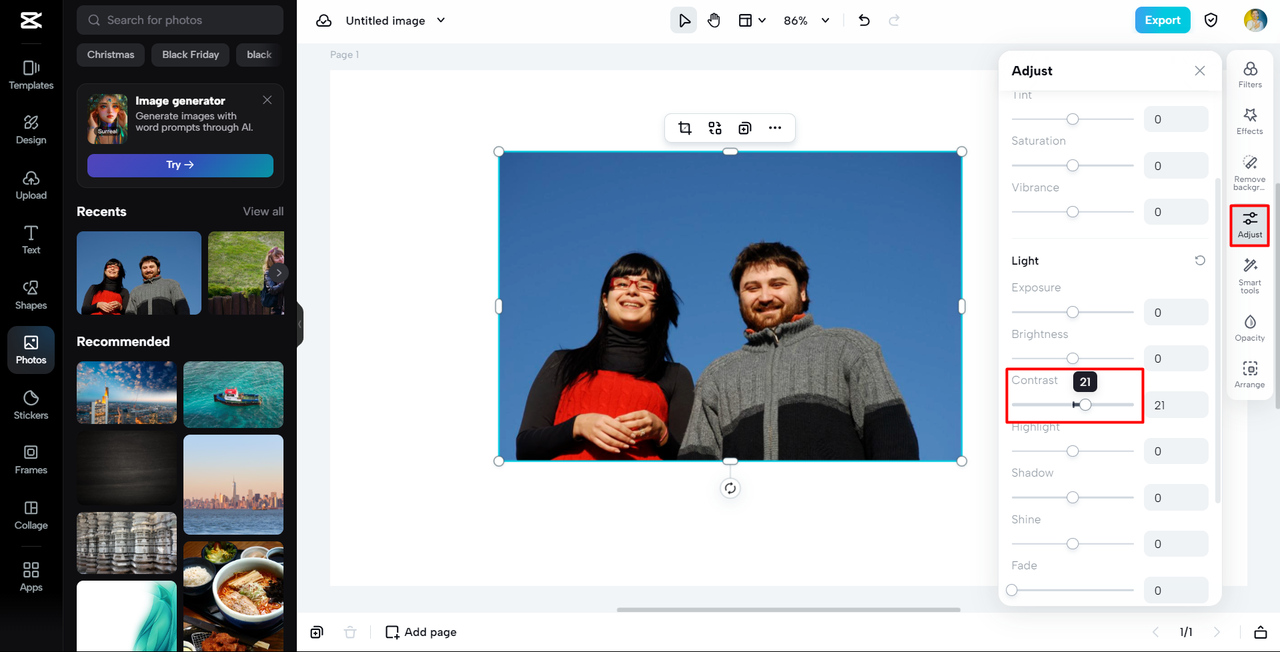1280x652 pixels.
Task: Click the Replace icon in floating toolbar
Action: click(714, 128)
